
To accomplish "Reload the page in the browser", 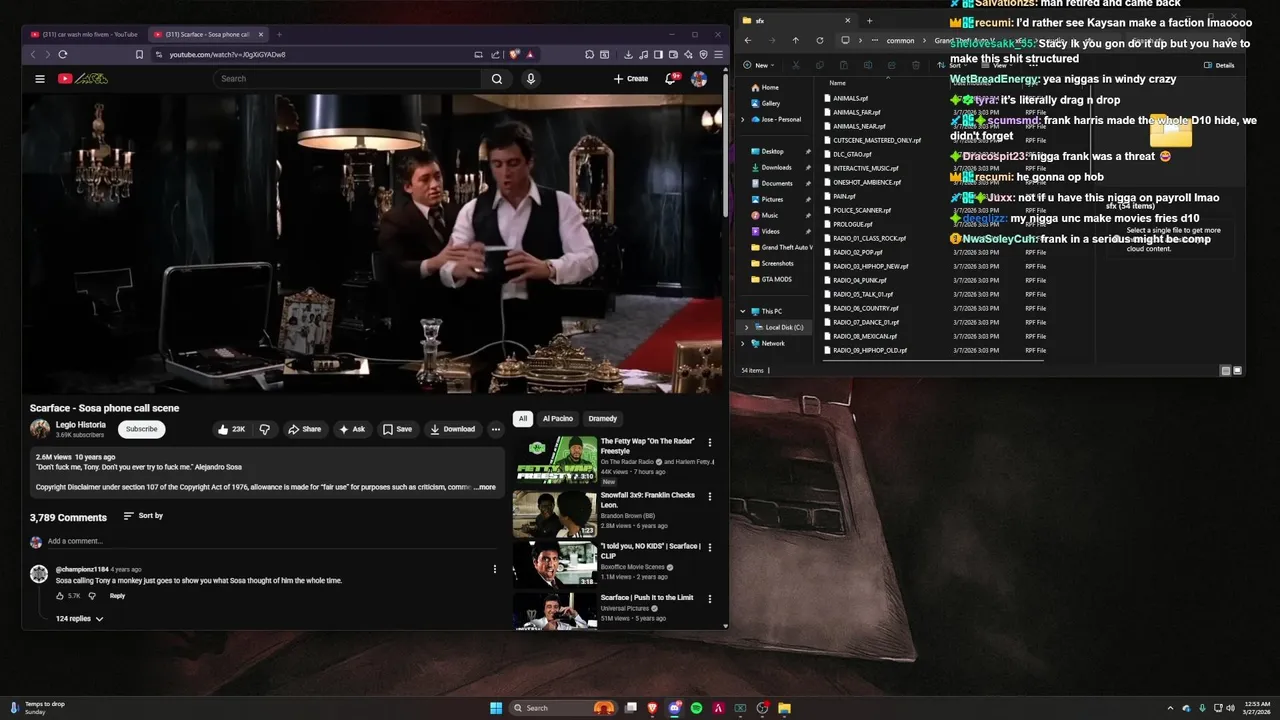I will point(63,54).
